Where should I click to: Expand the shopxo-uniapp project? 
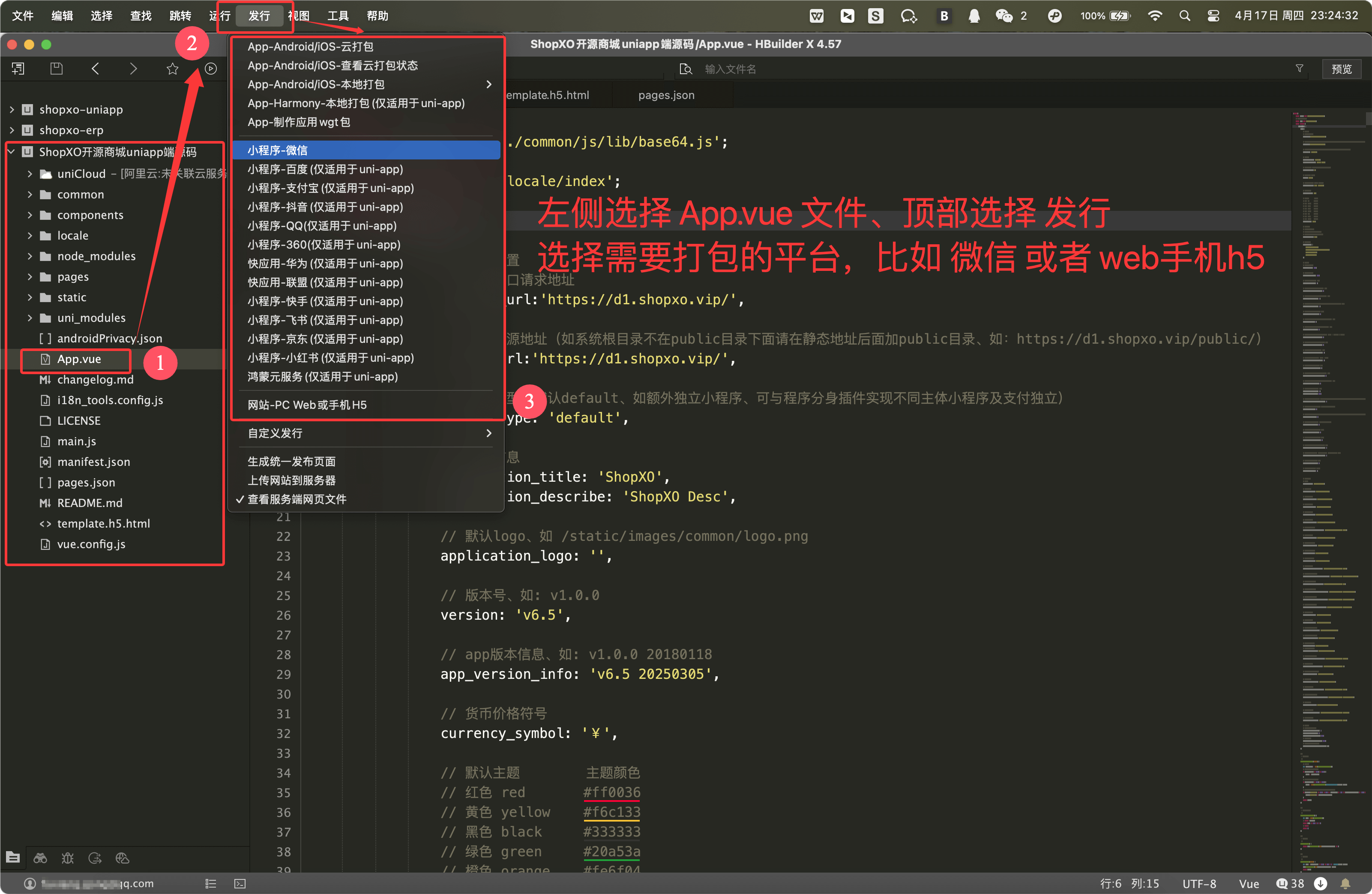pyautogui.click(x=12, y=110)
